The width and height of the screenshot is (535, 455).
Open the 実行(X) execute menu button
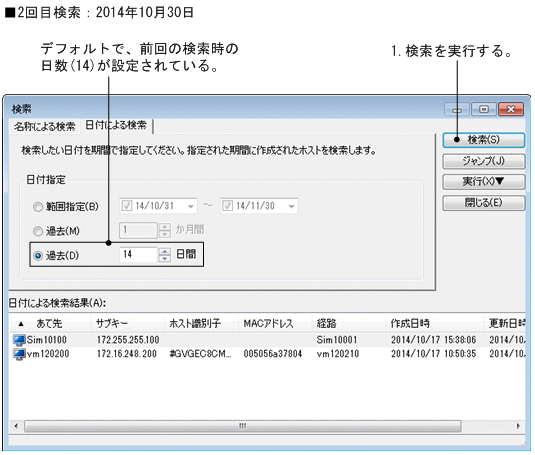pyautogui.click(x=483, y=181)
